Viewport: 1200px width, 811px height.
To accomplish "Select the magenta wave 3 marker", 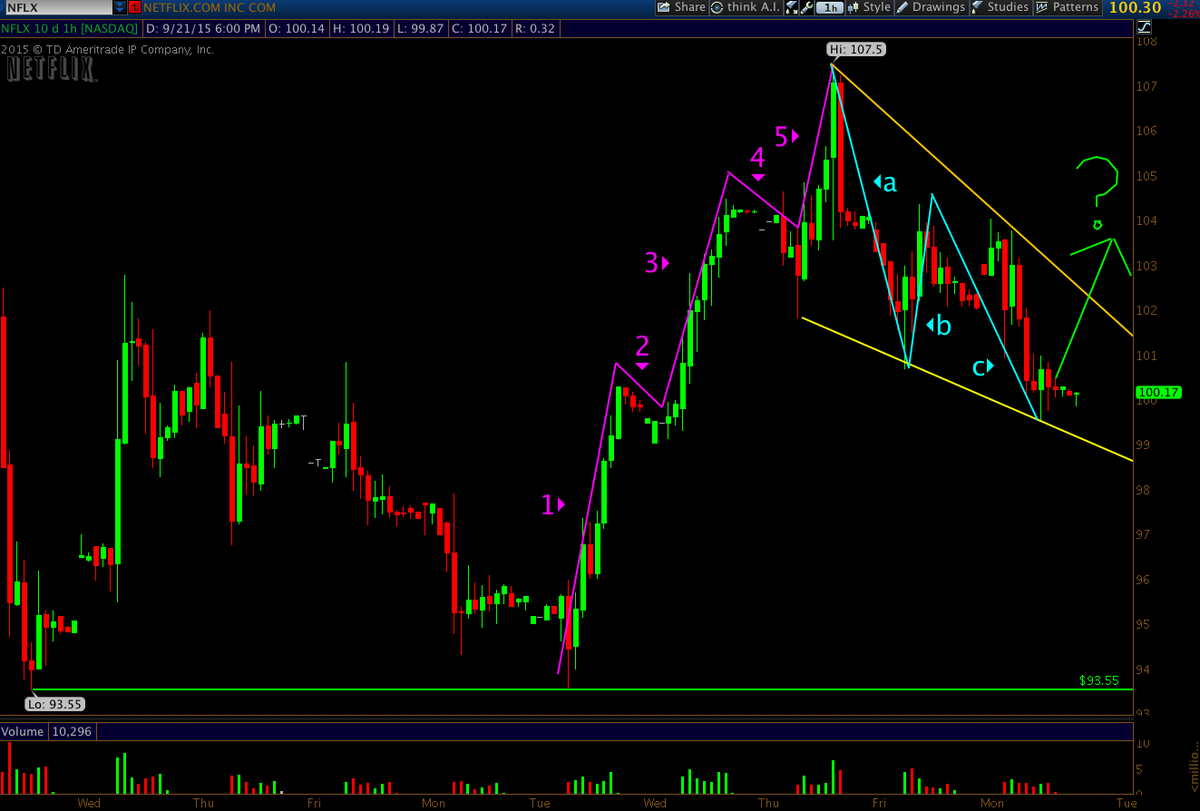I will click(x=656, y=263).
